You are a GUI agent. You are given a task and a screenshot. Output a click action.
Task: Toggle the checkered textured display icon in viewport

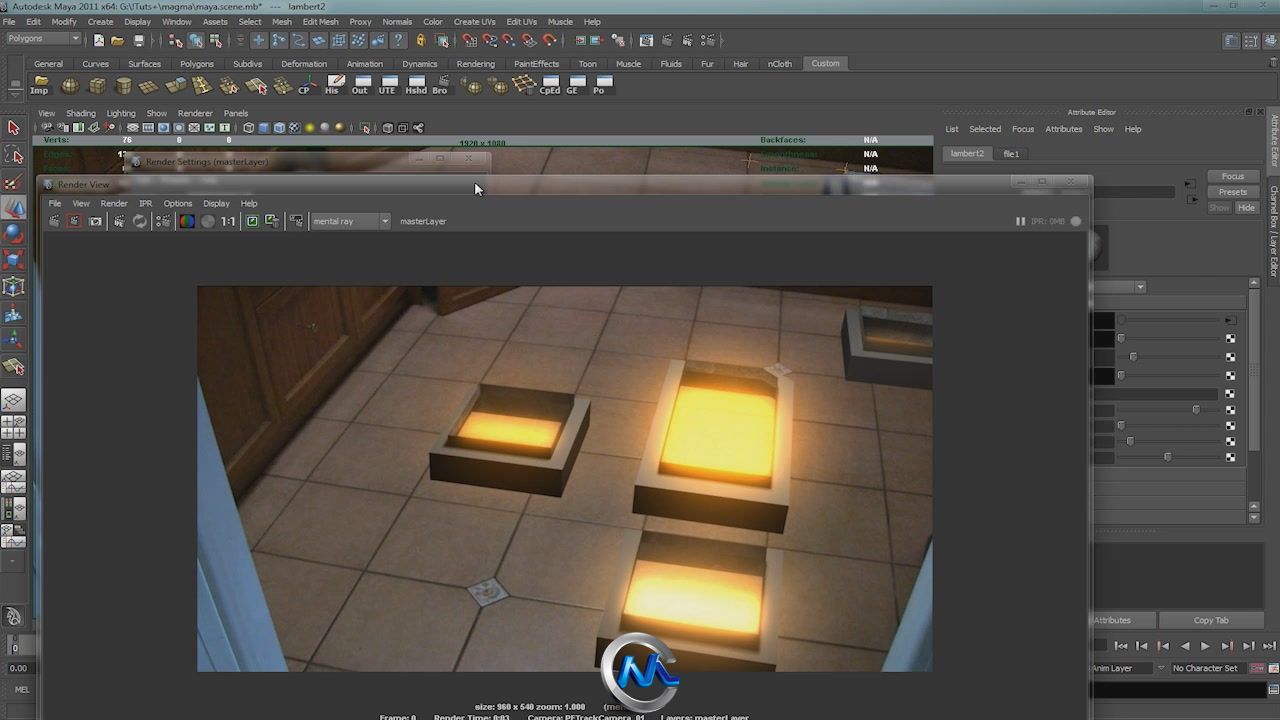pyautogui.click(x=294, y=128)
